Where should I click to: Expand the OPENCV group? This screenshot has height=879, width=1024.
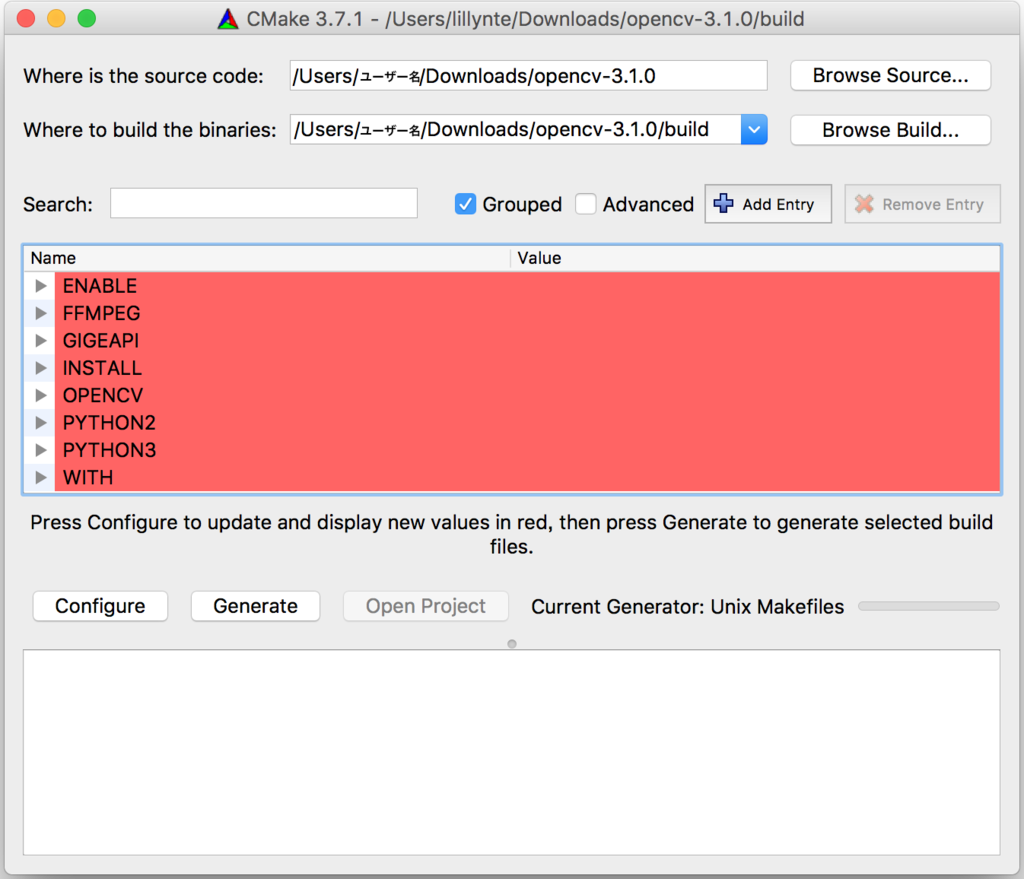click(40, 396)
